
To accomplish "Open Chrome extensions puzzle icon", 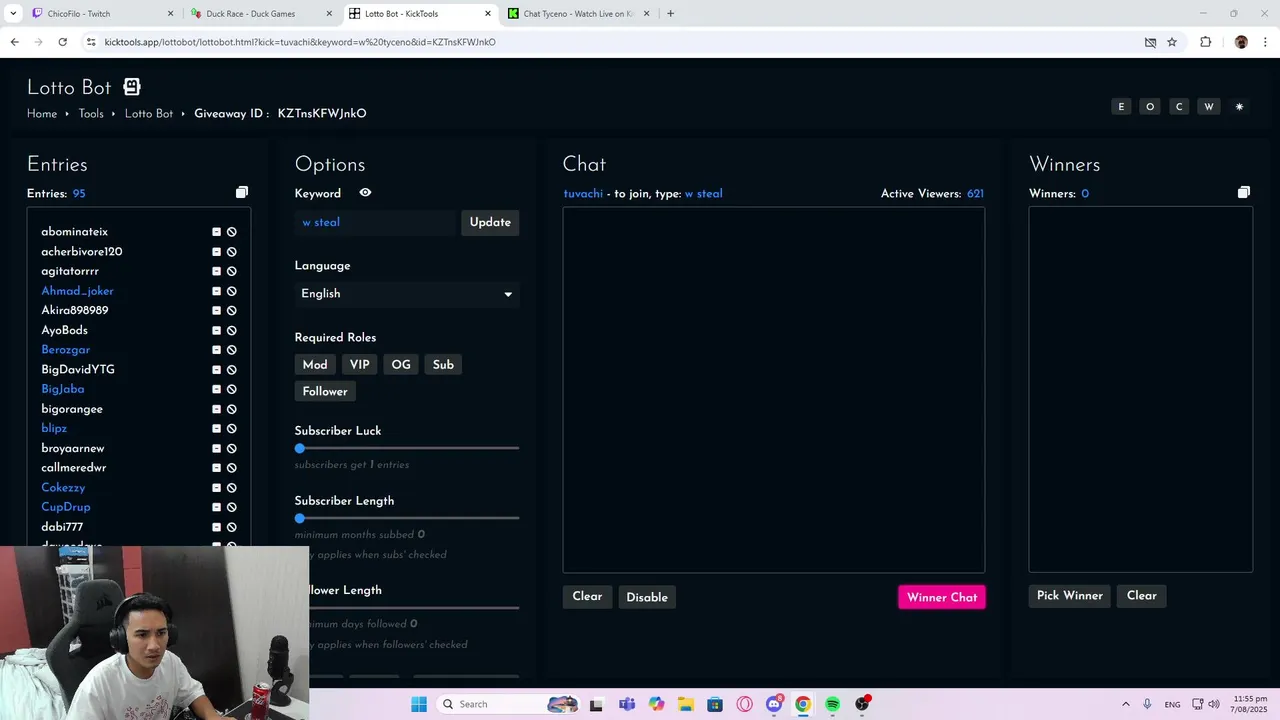I will click(x=1205, y=42).
